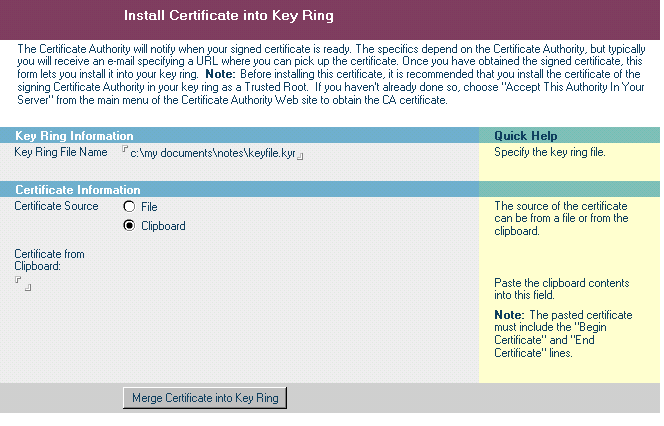This screenshot has height=426, width=664.
Task: Click 'Specify the key ring file.' help text
Action: pos(550,153)
